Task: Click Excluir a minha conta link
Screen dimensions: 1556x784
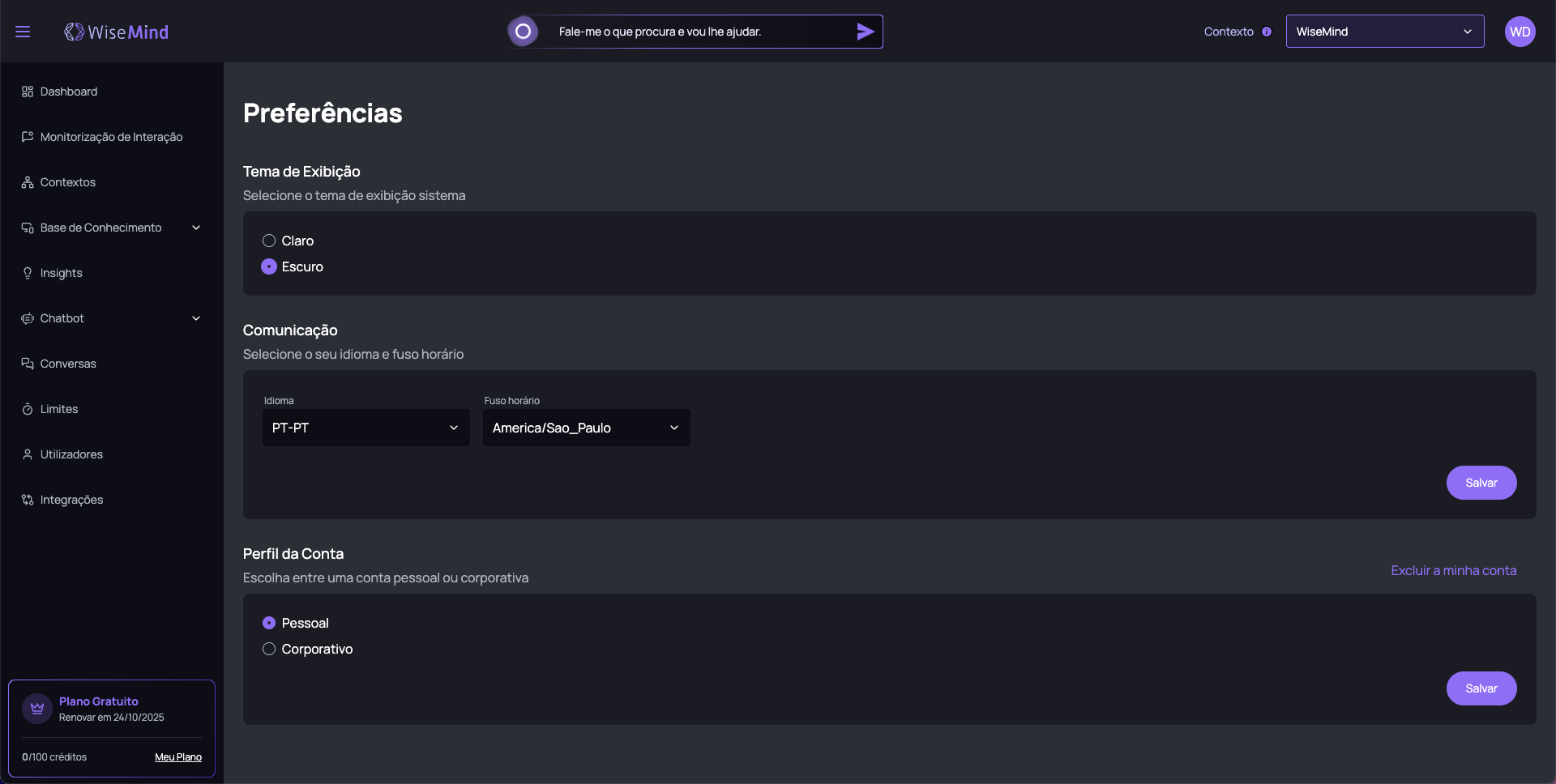Action: pos(1453,570)
